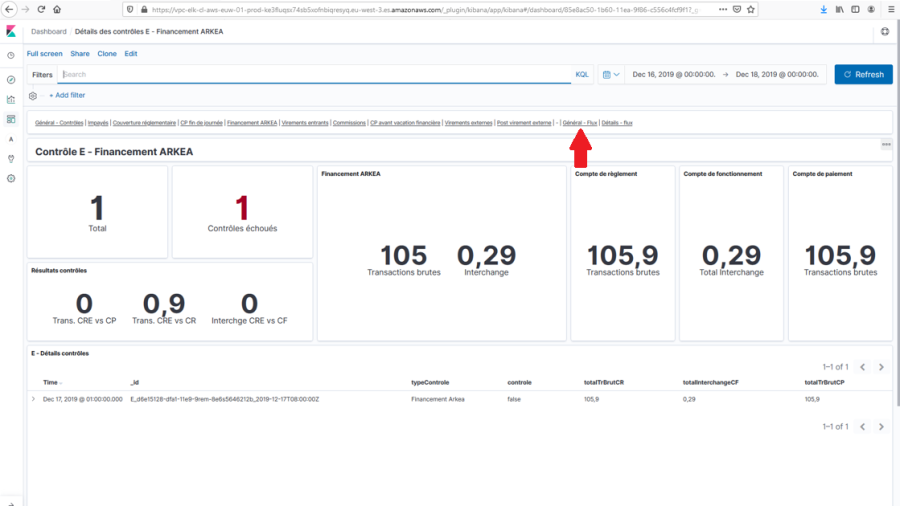900x506 pixels.
Task: Open the Général - Flux link
Action: (x=580, y=123)
